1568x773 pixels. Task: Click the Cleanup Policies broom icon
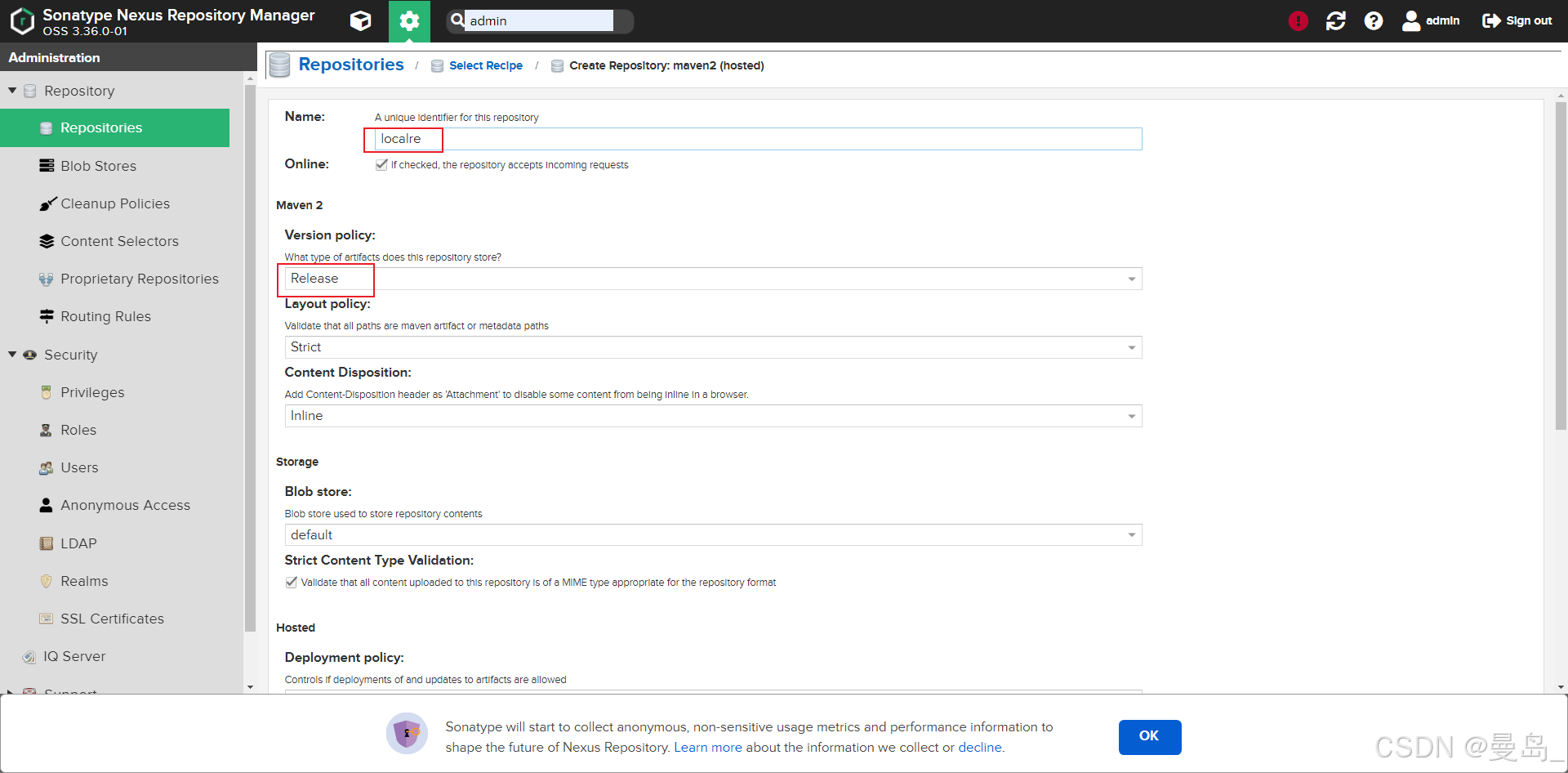coord(47,203)
